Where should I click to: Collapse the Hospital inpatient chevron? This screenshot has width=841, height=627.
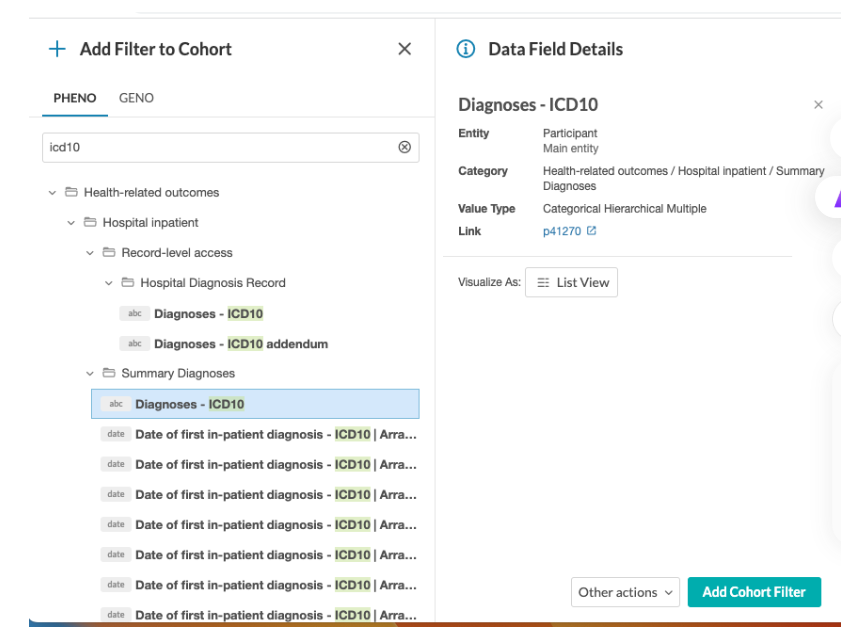71,222
